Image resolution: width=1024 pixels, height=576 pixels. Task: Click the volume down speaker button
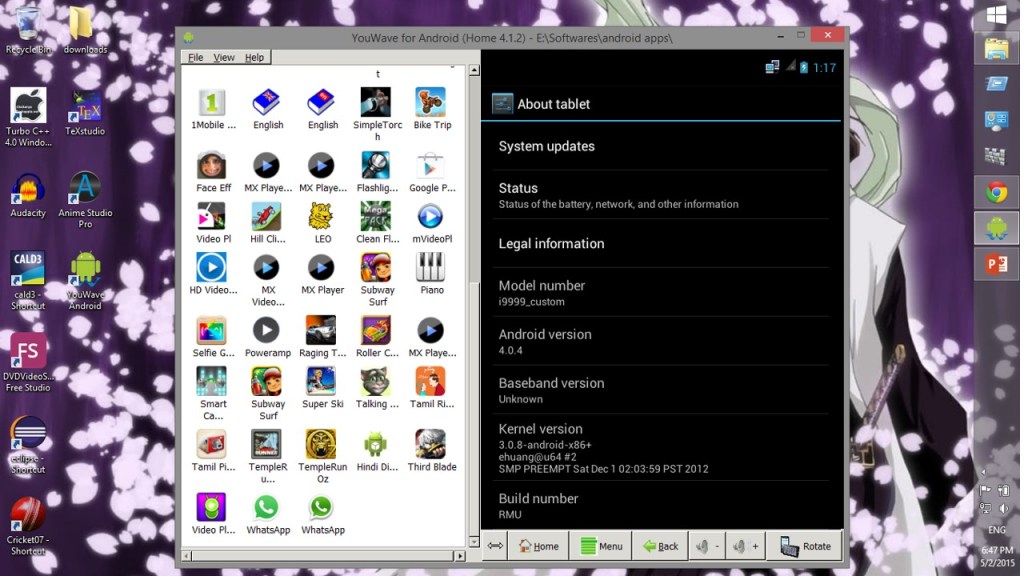(707, 546)
